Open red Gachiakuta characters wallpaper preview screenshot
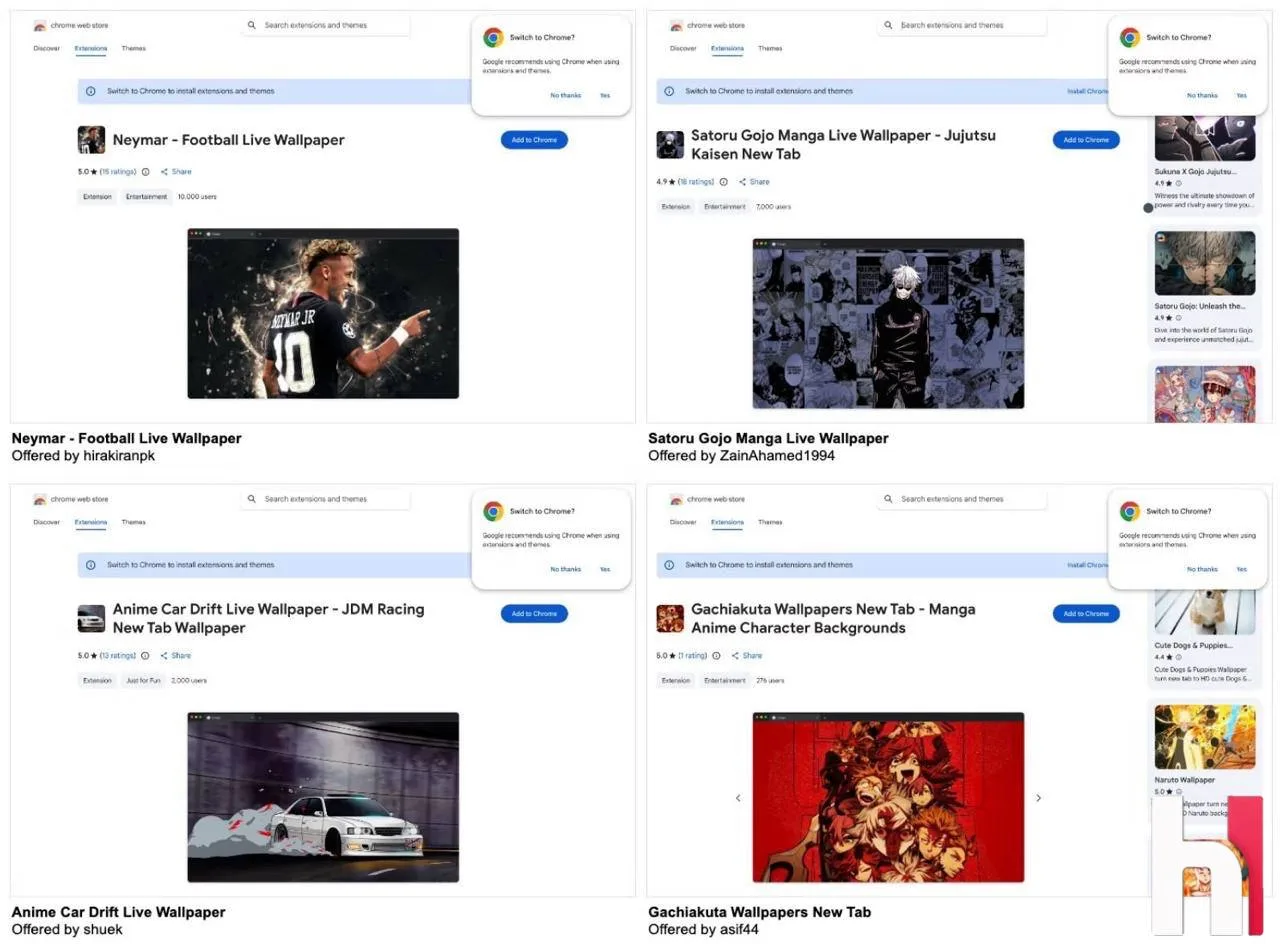The height and width of the screenshot is (944, 1280). click(x=888, y=798)
